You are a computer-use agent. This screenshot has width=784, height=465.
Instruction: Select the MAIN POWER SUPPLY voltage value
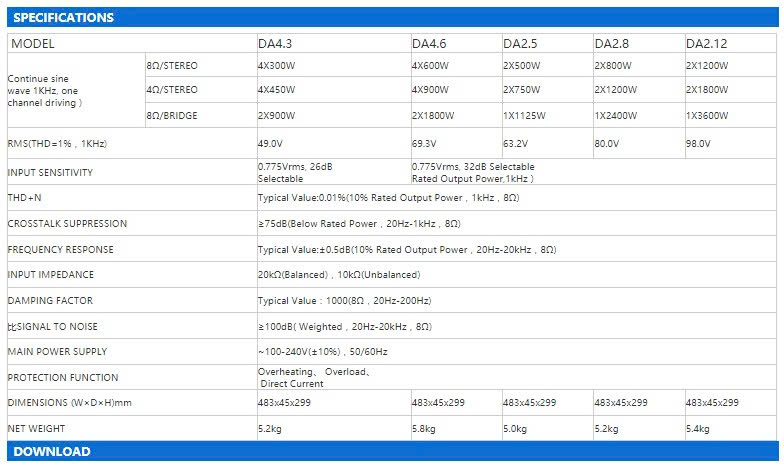click(322, 352)
